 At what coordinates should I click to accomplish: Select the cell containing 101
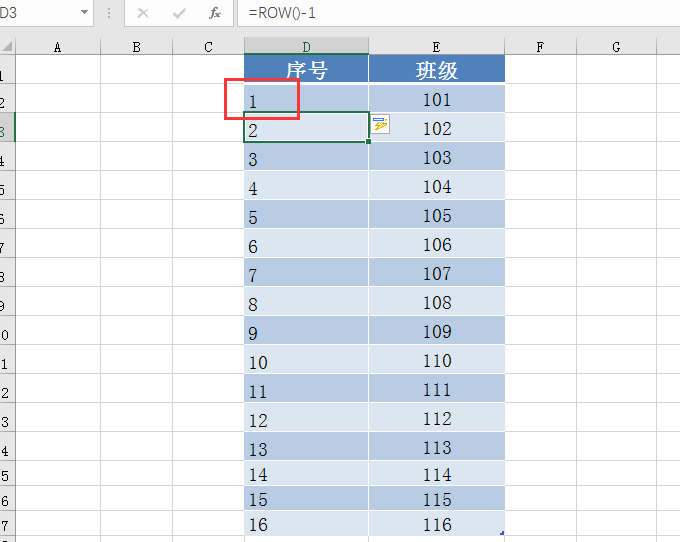click(437, 98)
